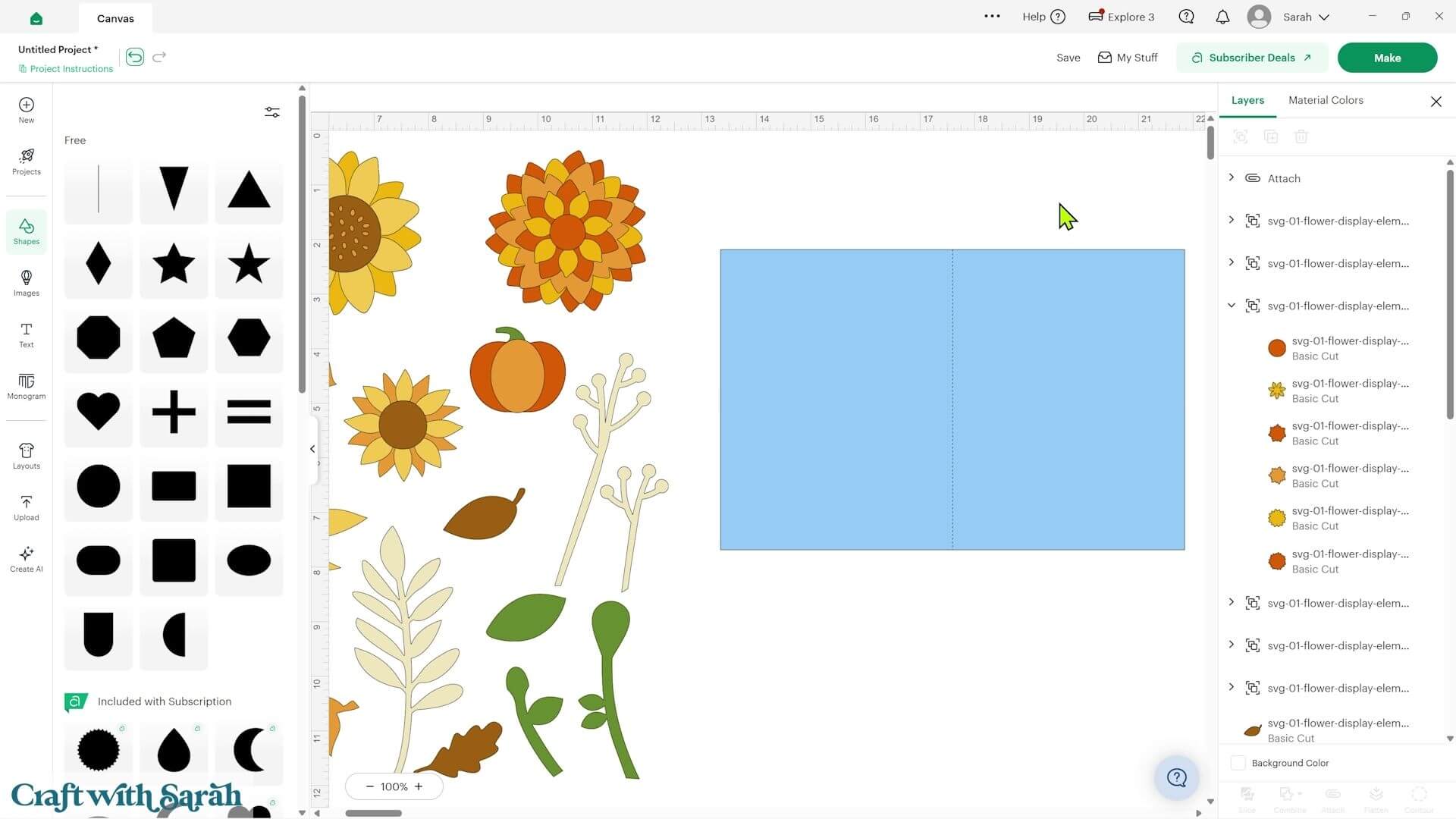Switch to Material Colors tab
Viewport: 1456px width, 819px height.
coord(1326,100)
